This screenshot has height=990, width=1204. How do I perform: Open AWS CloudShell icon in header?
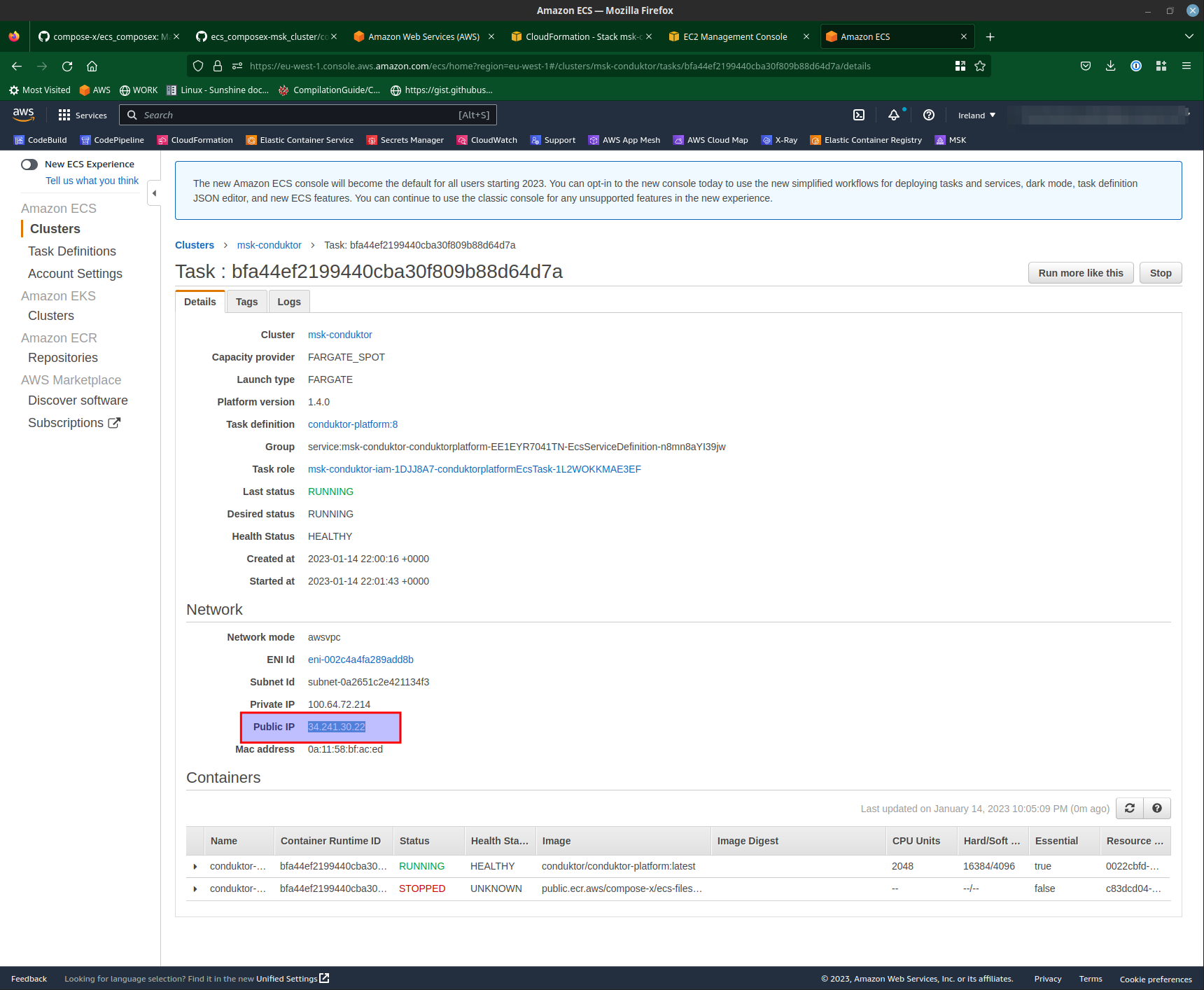click(x=859, y=115)
